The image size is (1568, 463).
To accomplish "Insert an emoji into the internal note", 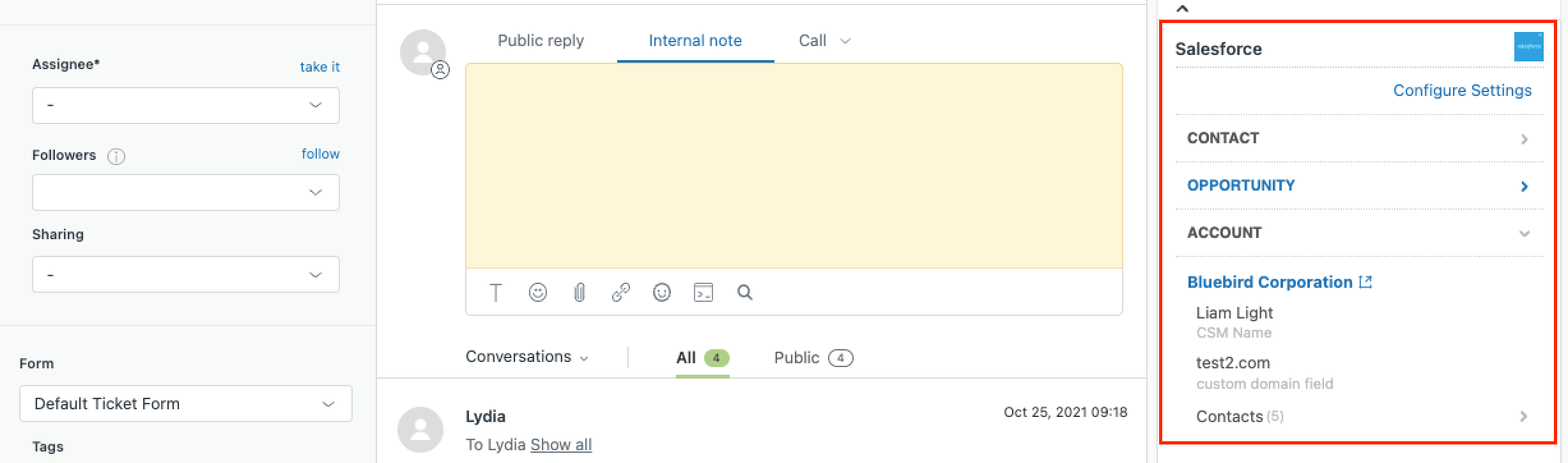I will [x=537, y=293].
